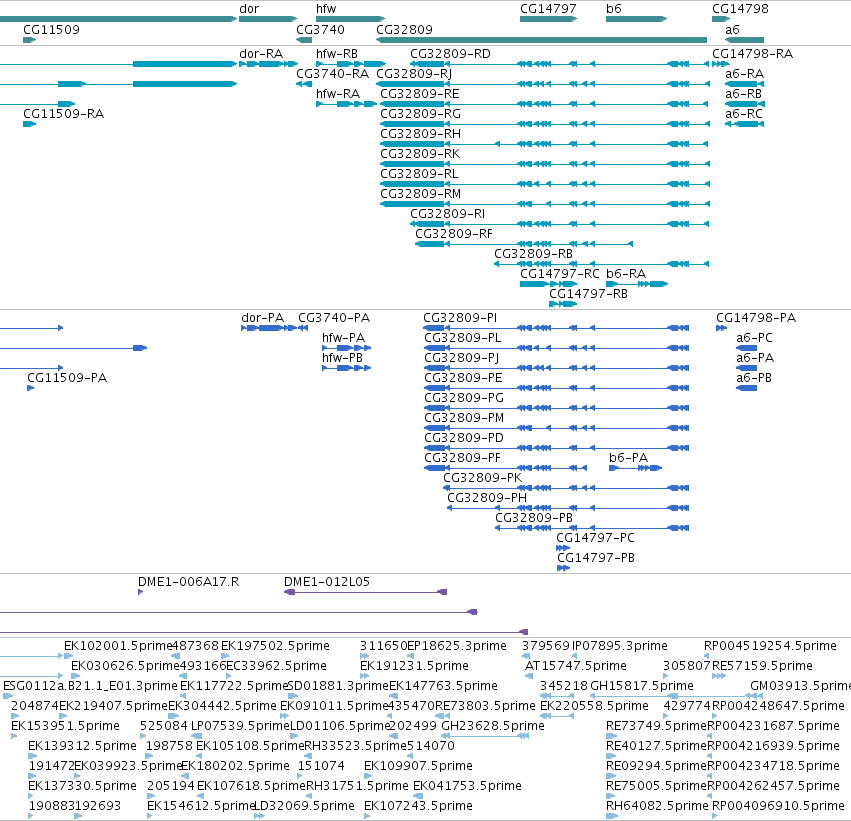This screenshot has height=821, width=851.
Task: Click the CG32809-RK transcript label
Action: click(x=420, y=154)
